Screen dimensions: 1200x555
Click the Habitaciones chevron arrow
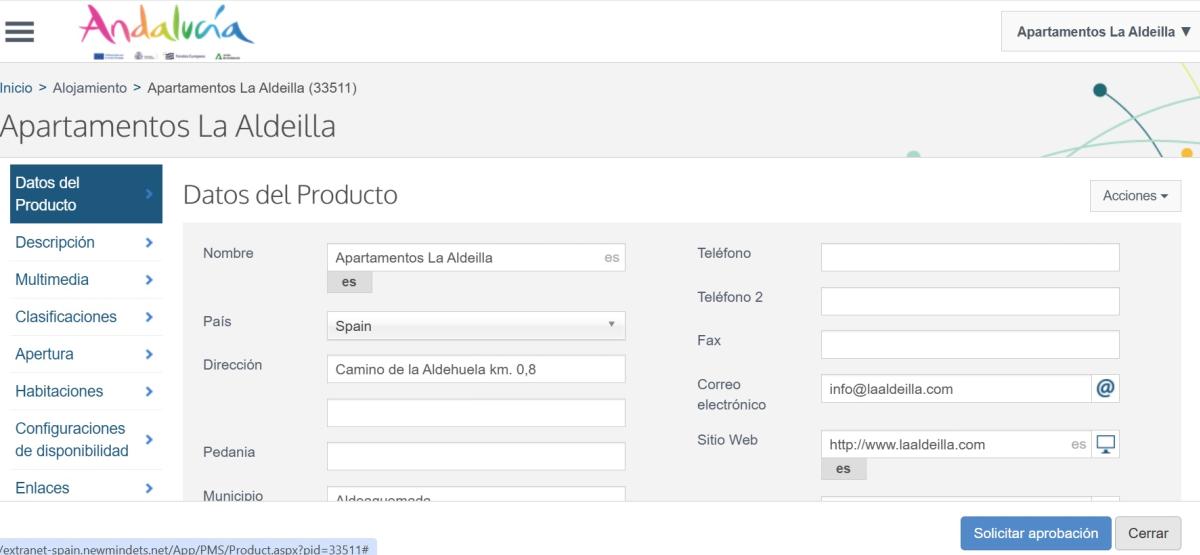tap(149, 391)
